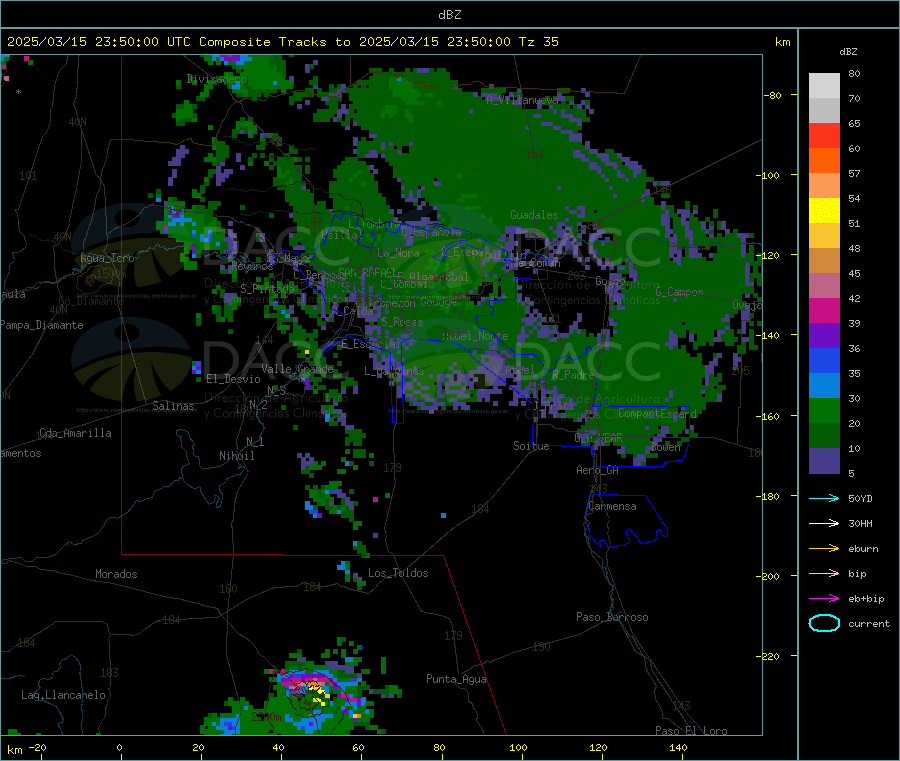Click the Paso El Loro place label
The height and width of the screenshot is (761, 900).
(691, 731)
